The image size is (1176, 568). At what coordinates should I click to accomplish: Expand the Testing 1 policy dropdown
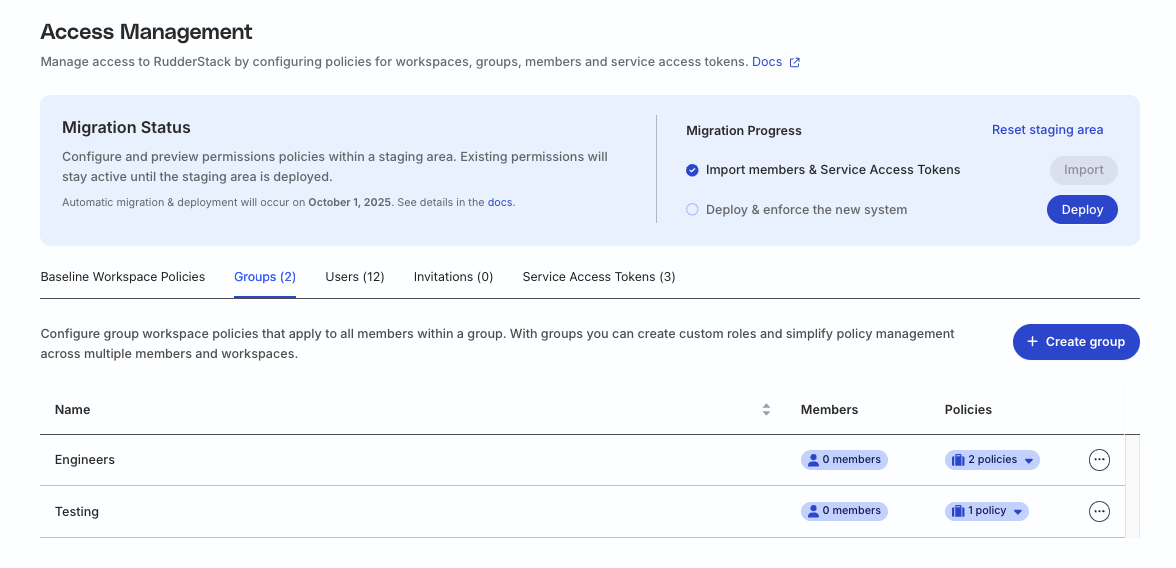(1018, 512)
